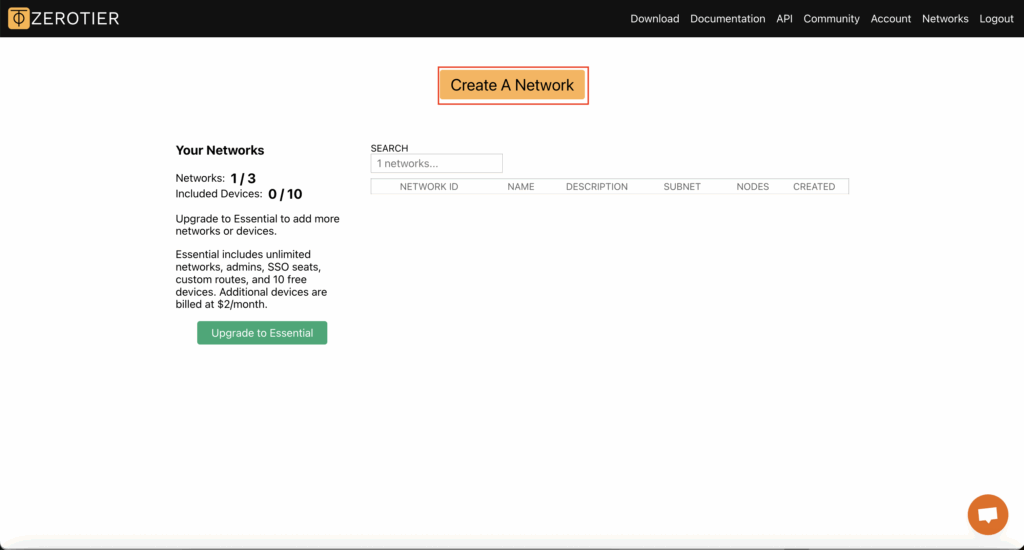This screenshot has width=1024, height=550.
Task: Focus the networks search field
Action: click(x=436, y=163)
